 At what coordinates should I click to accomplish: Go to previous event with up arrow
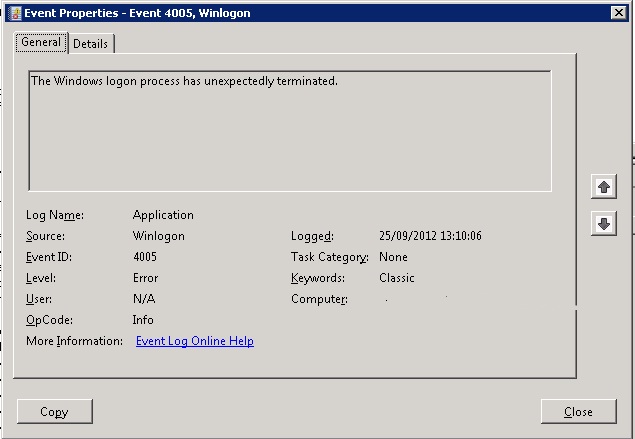(x=603, y=187)
